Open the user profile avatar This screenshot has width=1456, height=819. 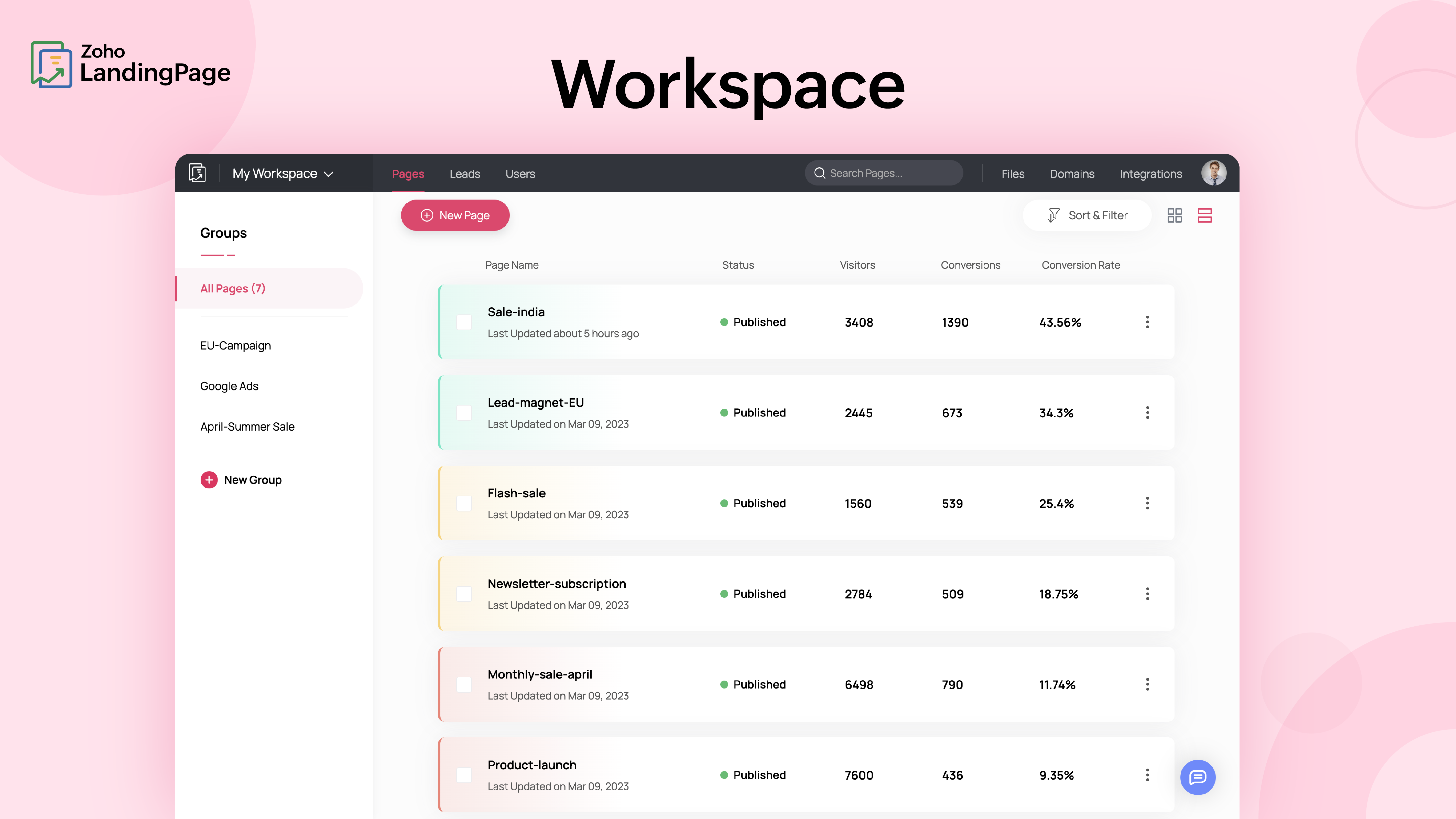pyautogui.click(x=1214, y=173)
